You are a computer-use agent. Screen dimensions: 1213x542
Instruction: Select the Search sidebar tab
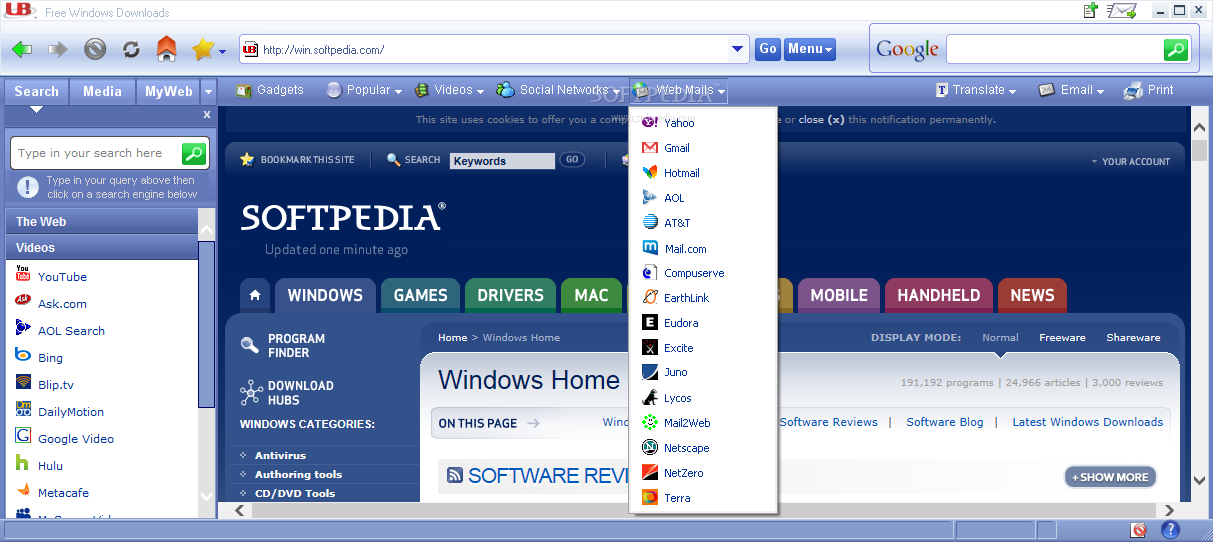37,92
